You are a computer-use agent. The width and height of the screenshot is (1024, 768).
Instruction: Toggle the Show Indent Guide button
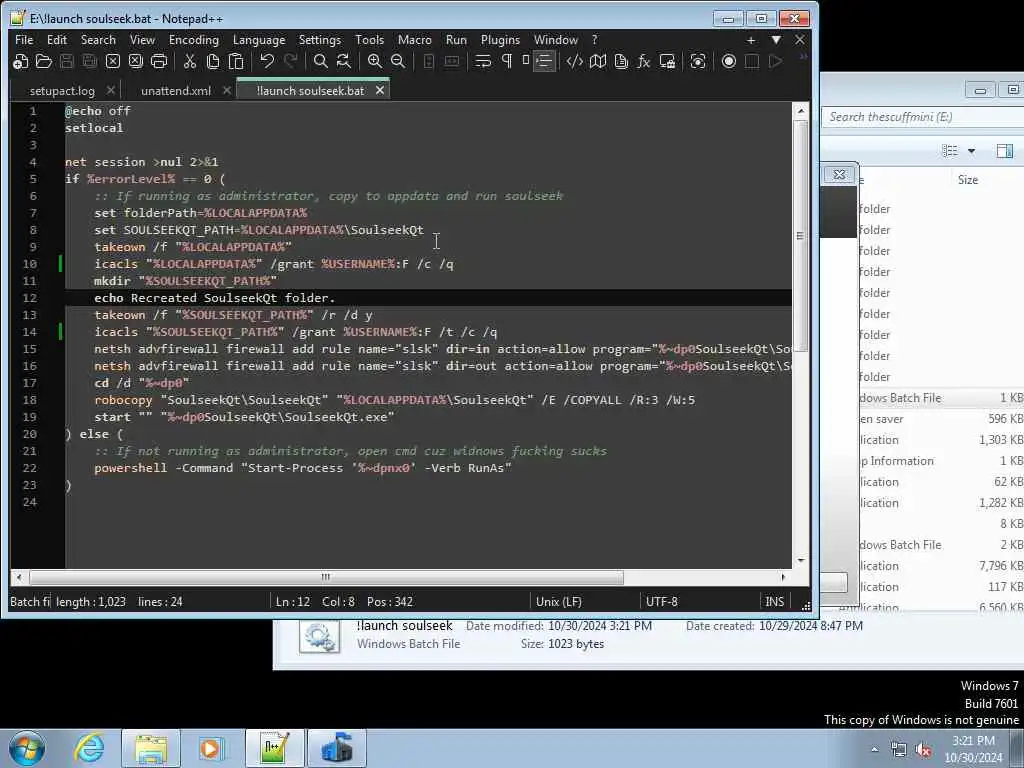[x=544, y=61]
